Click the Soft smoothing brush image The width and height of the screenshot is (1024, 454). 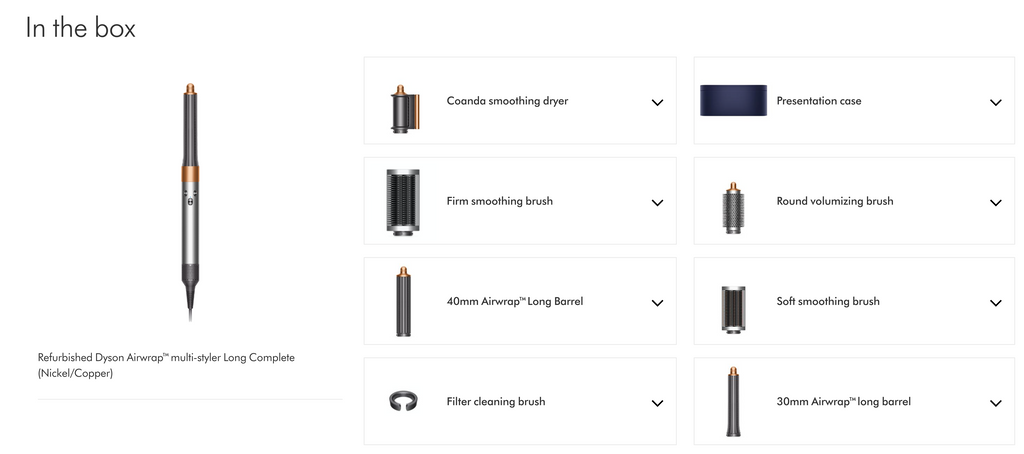pyautogui.click(x=733, y=306)
